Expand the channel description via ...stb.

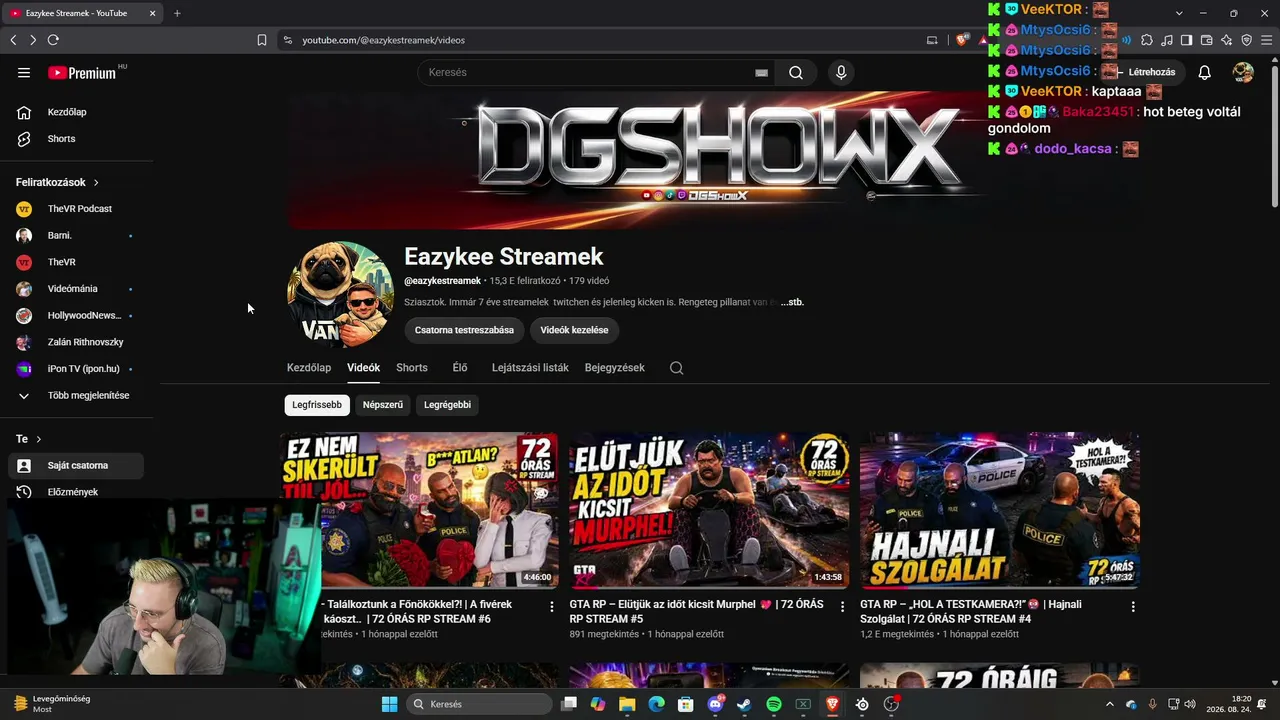tap(792, 302)
